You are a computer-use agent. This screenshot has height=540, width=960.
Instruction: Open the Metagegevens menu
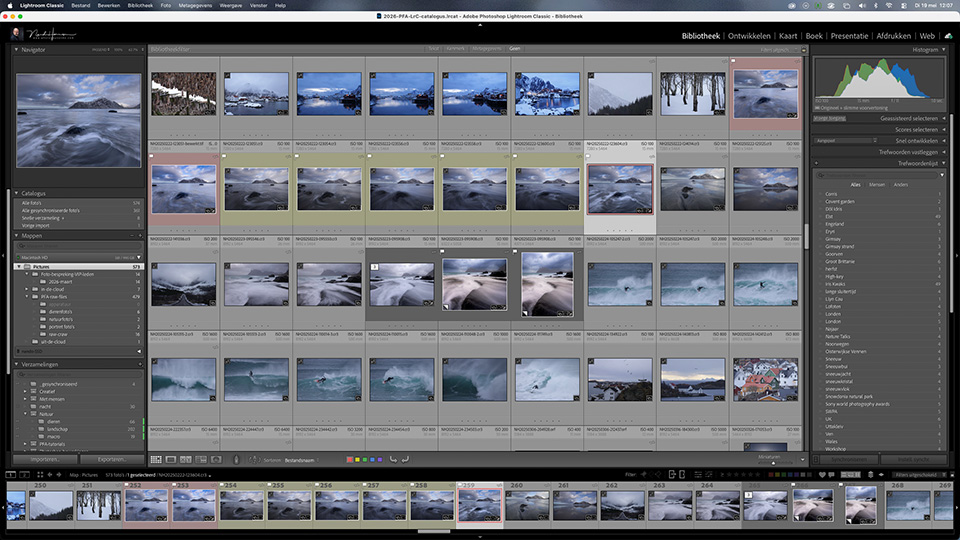pyautogui.click(x=195, y=6)
